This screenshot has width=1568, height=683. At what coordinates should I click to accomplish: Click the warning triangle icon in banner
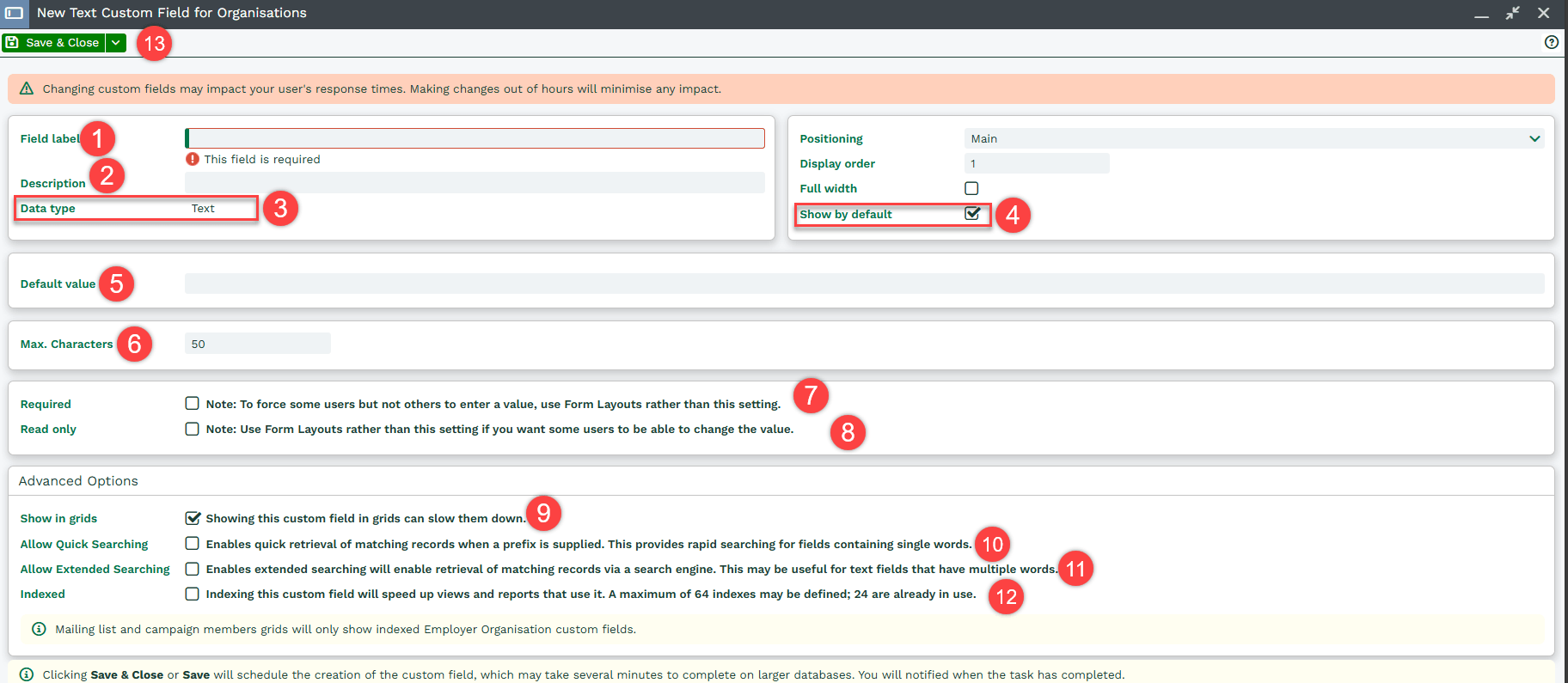click(x=27, y=88)
